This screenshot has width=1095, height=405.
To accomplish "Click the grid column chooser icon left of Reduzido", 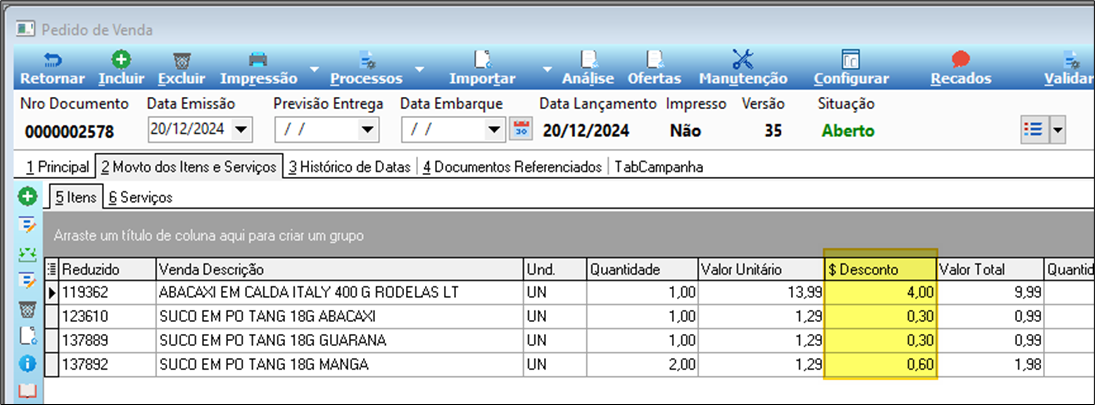I will tap(52, 269).
